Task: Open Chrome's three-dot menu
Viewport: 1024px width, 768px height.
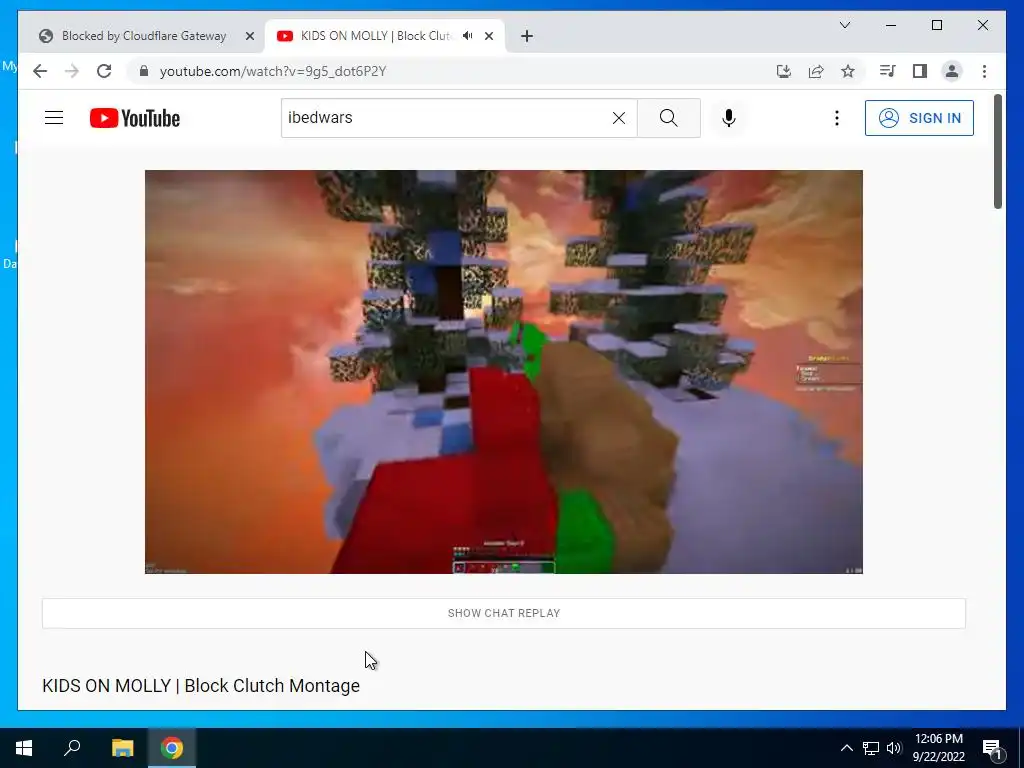Action: point(984,71)
